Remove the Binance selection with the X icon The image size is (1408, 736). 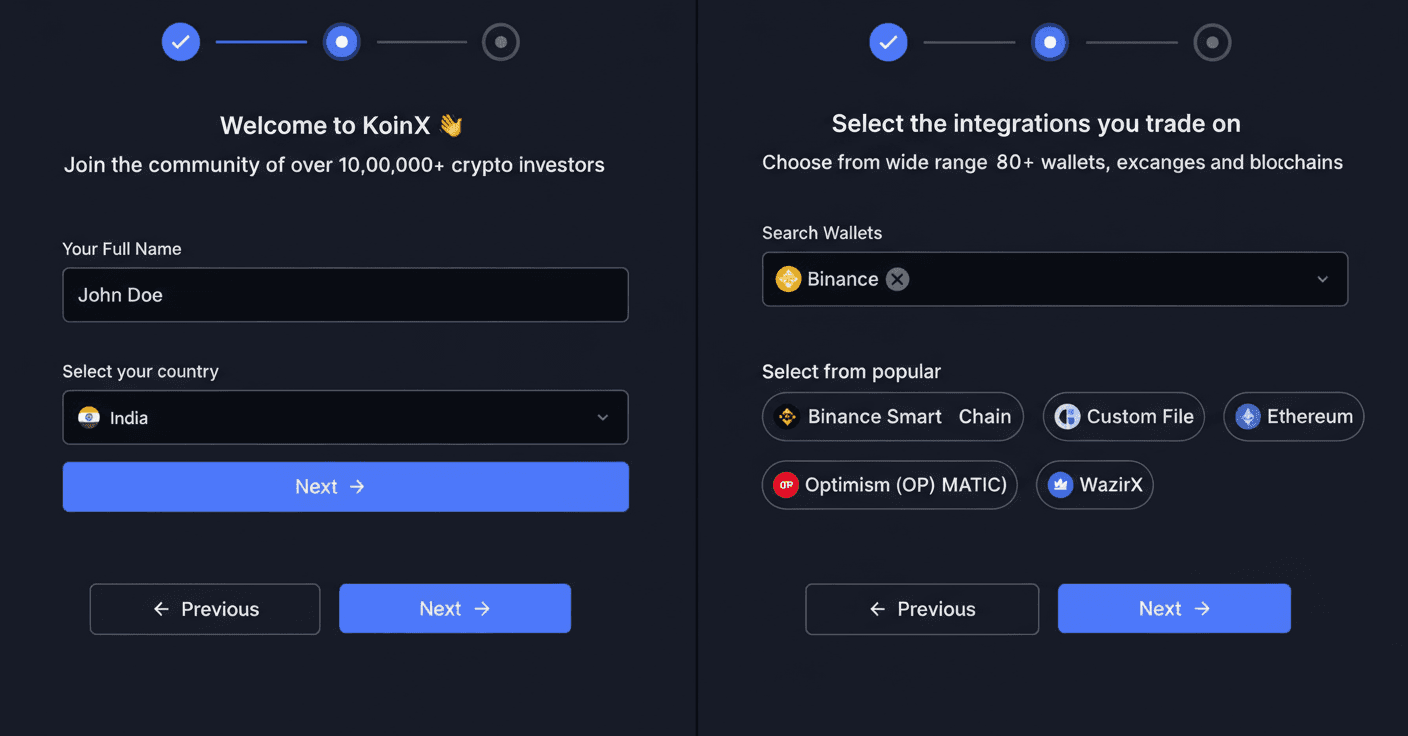[897, 279]
